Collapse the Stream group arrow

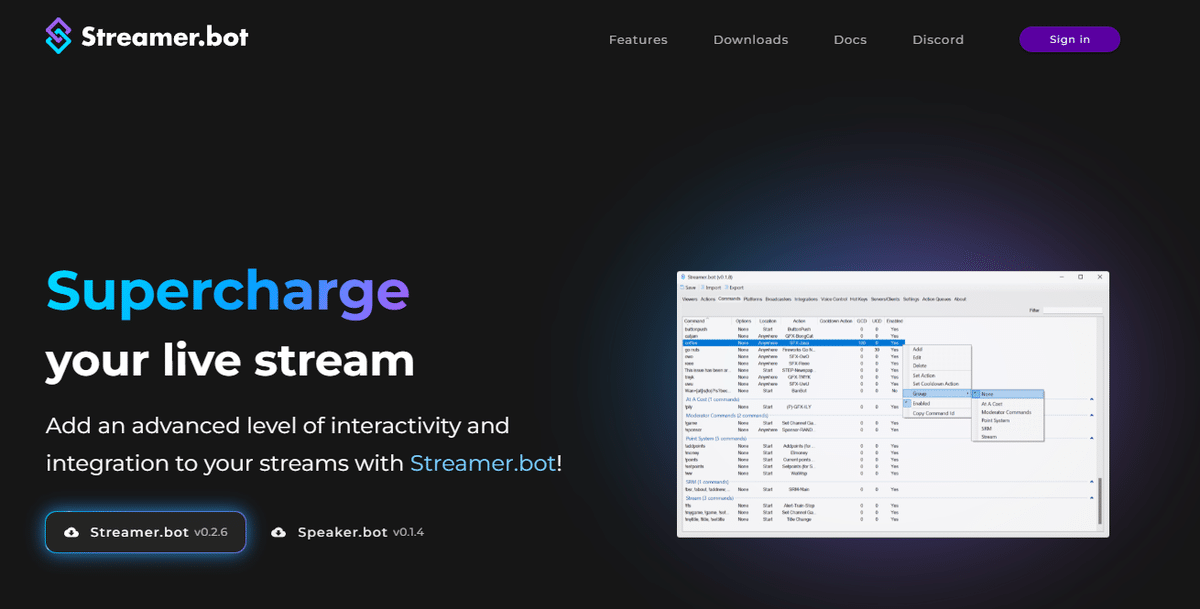pyautogui.click(x=1092, y=498)
